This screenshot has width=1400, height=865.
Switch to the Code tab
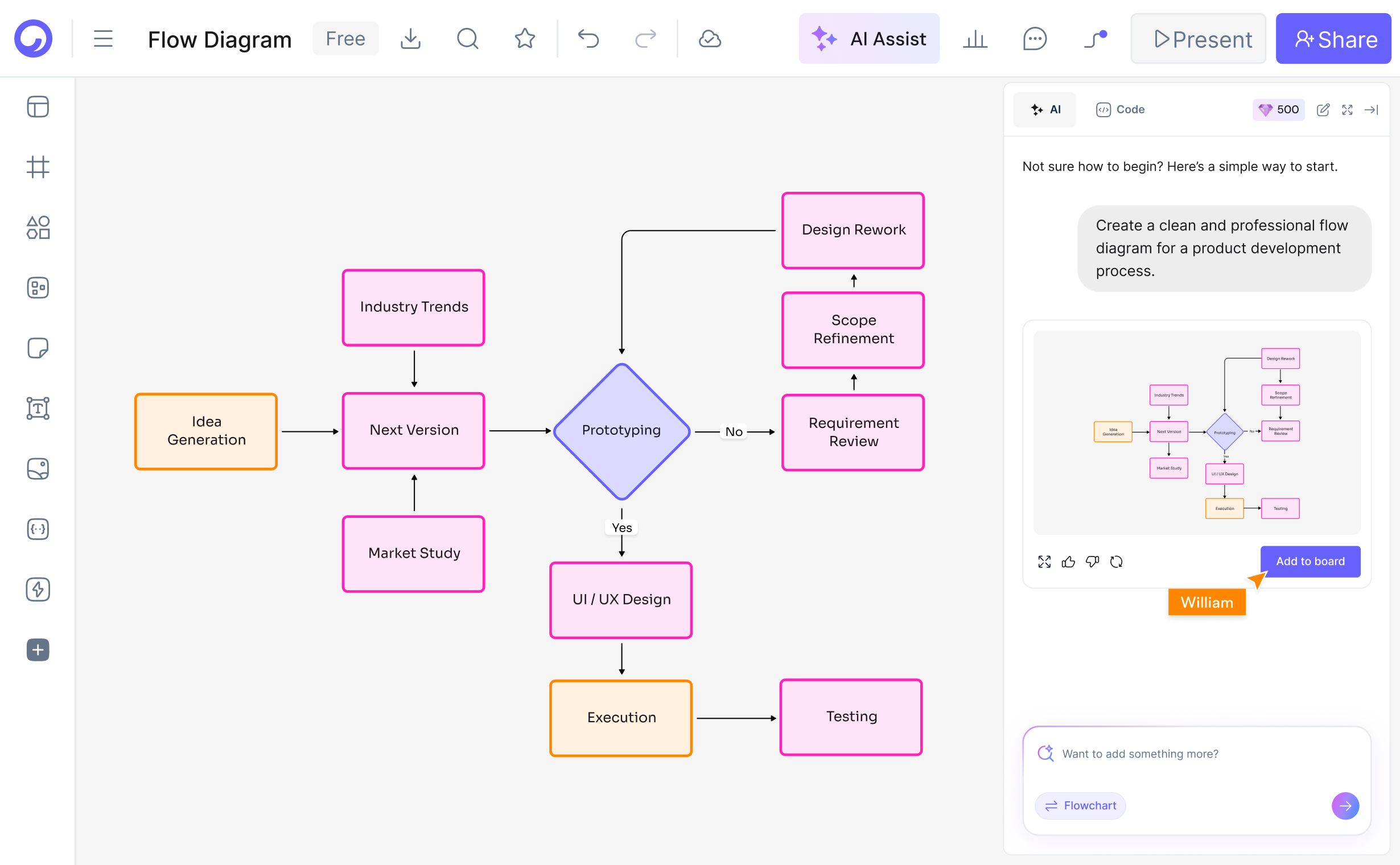[x=1120, y=110]
